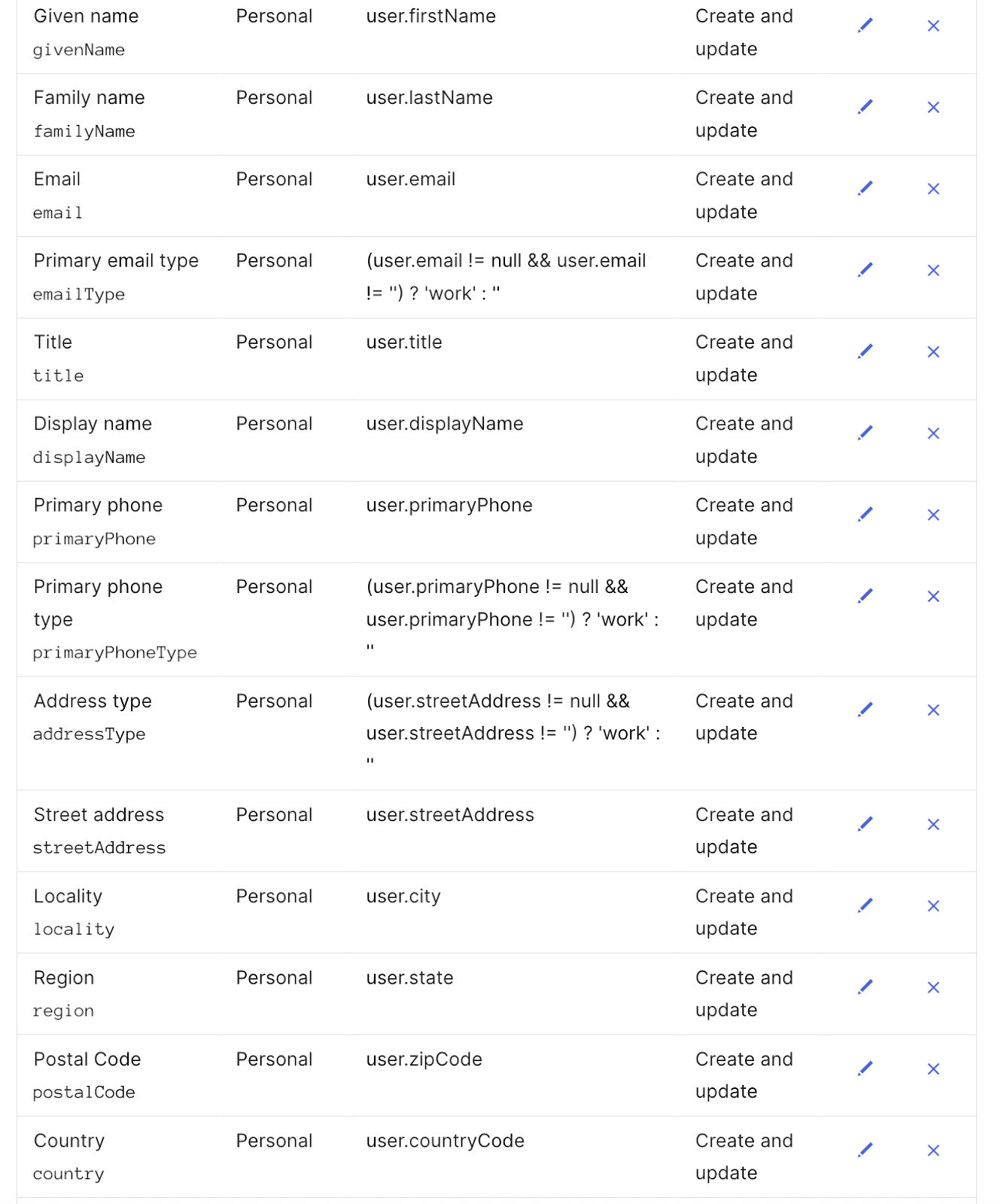Edit the Family name mapping

866,107
